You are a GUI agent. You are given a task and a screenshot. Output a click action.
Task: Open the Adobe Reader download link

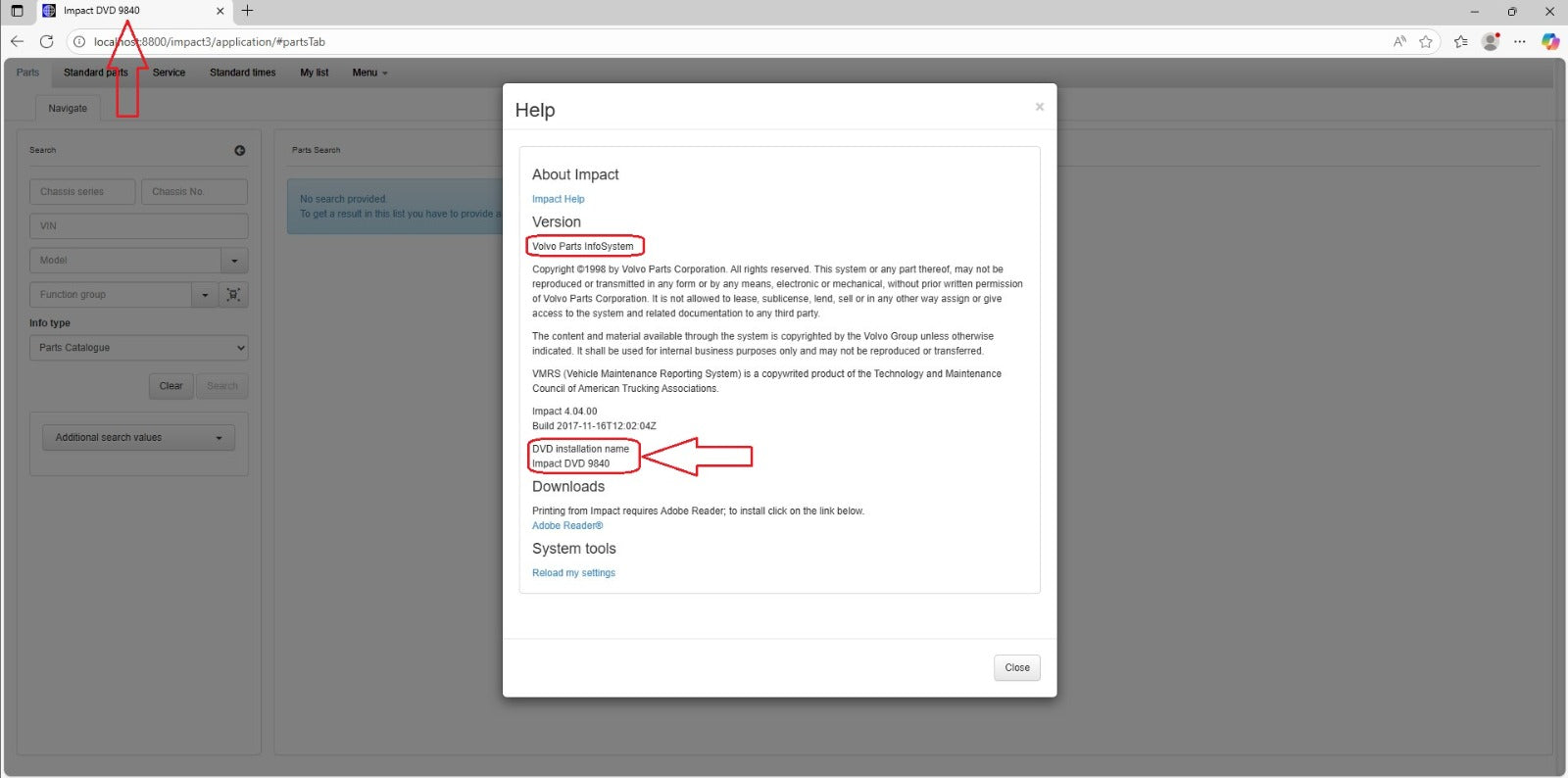[x=567, y=526]
